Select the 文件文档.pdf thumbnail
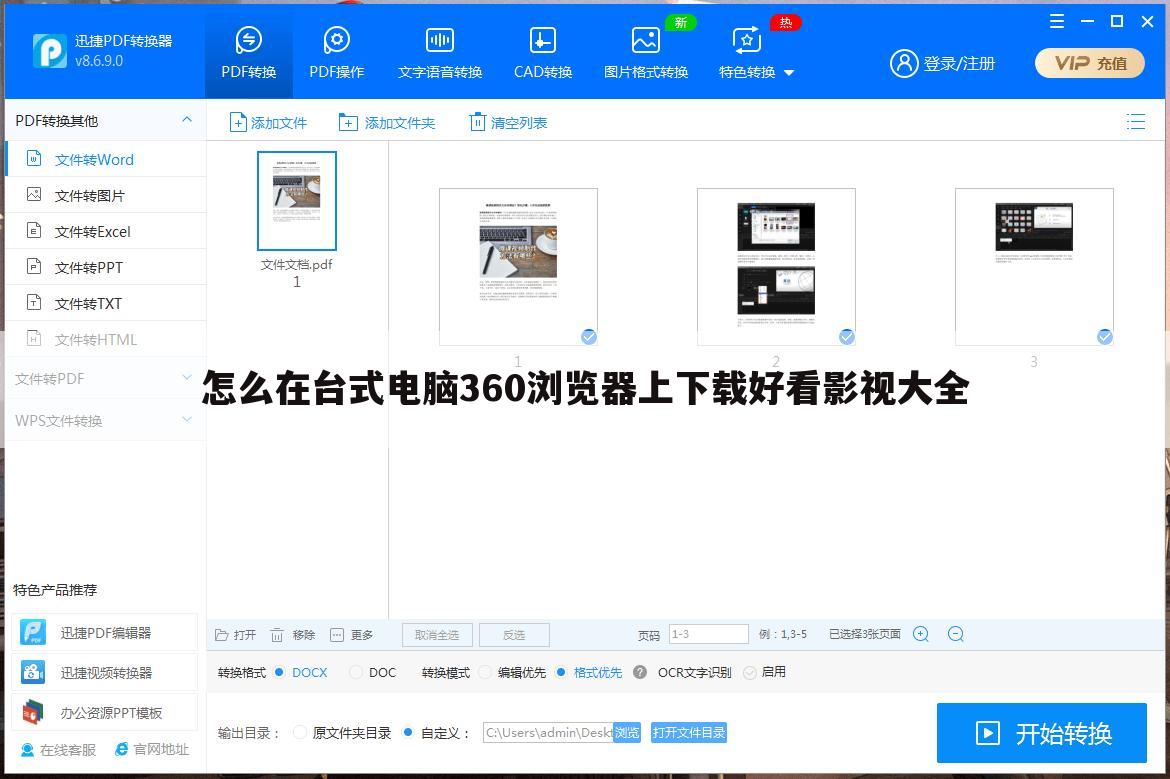The image size is (1170, 779). pos(297,201)
